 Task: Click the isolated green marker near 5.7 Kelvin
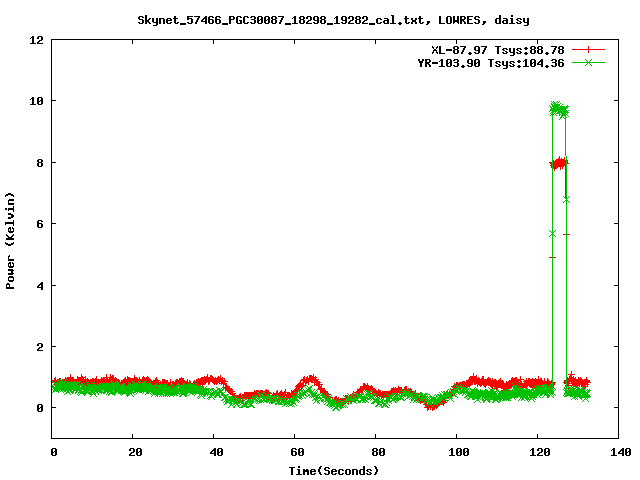553,233
